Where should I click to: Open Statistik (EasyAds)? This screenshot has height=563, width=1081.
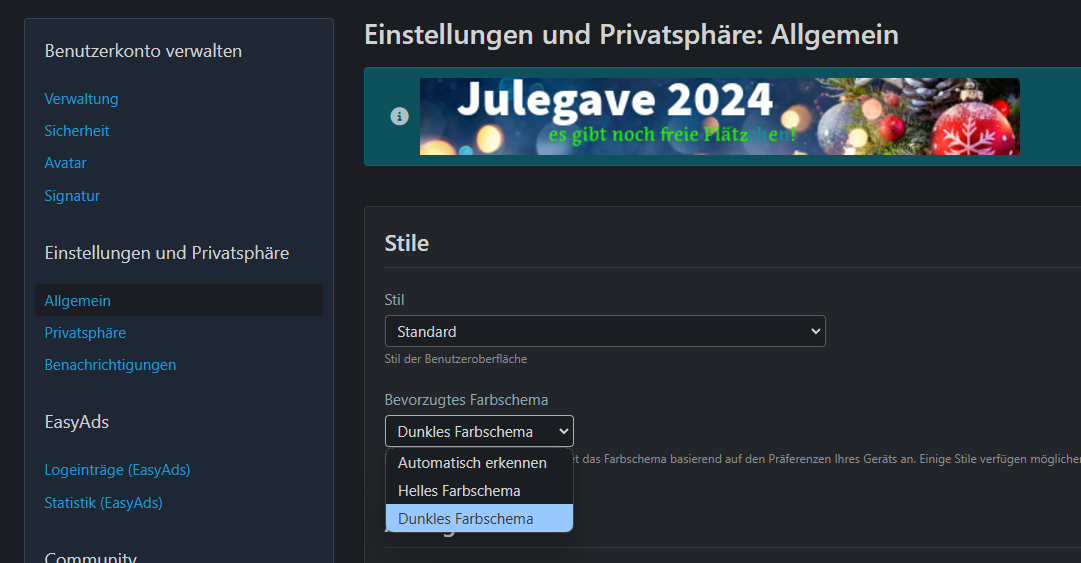click(103, 503)
